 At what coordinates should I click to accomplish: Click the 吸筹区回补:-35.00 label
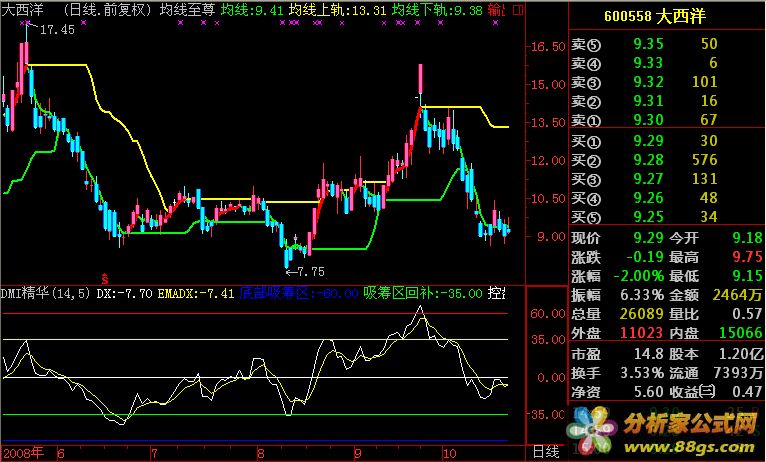(x=423, y=294)
